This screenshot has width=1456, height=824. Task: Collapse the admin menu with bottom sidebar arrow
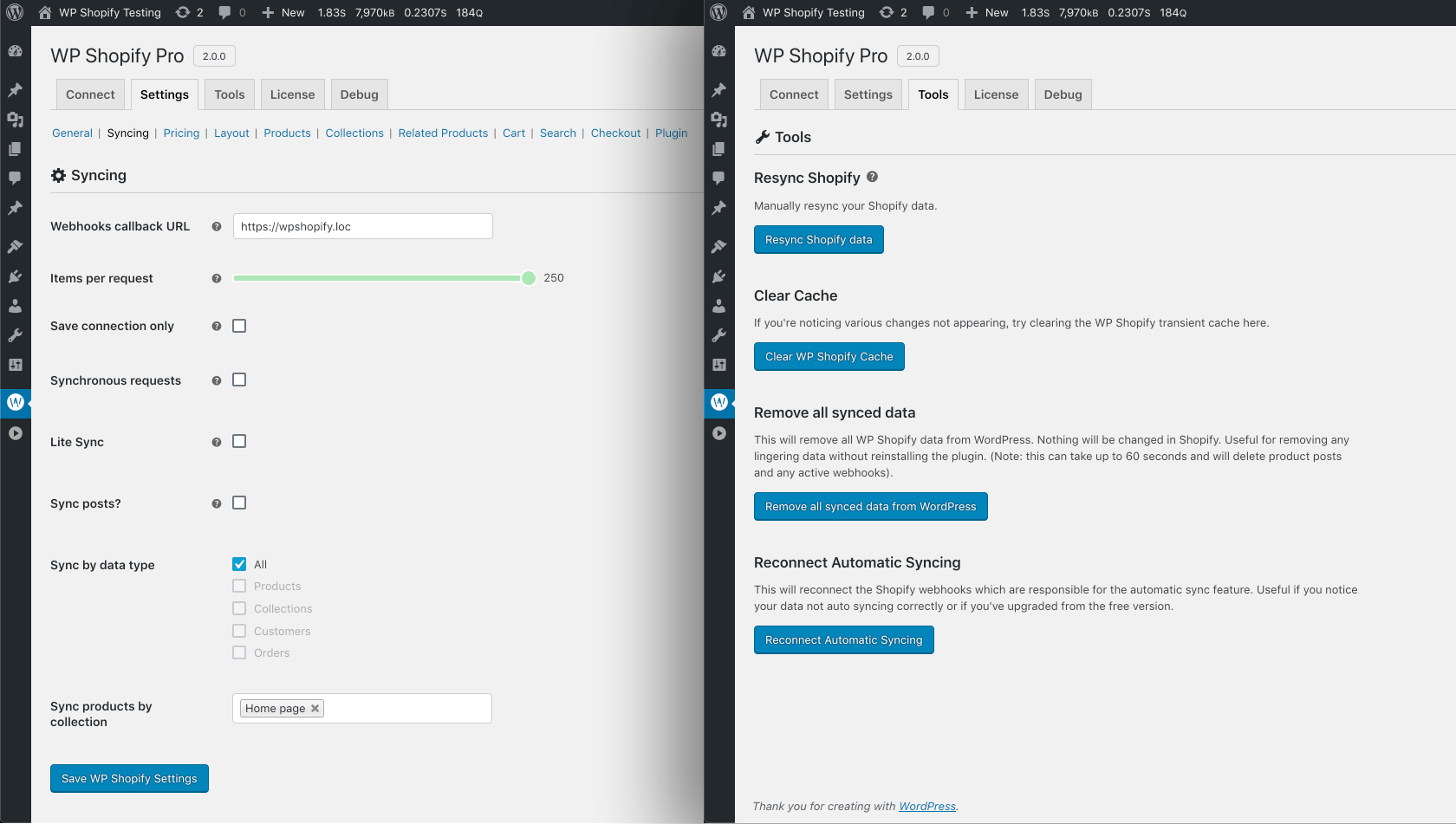16,433
